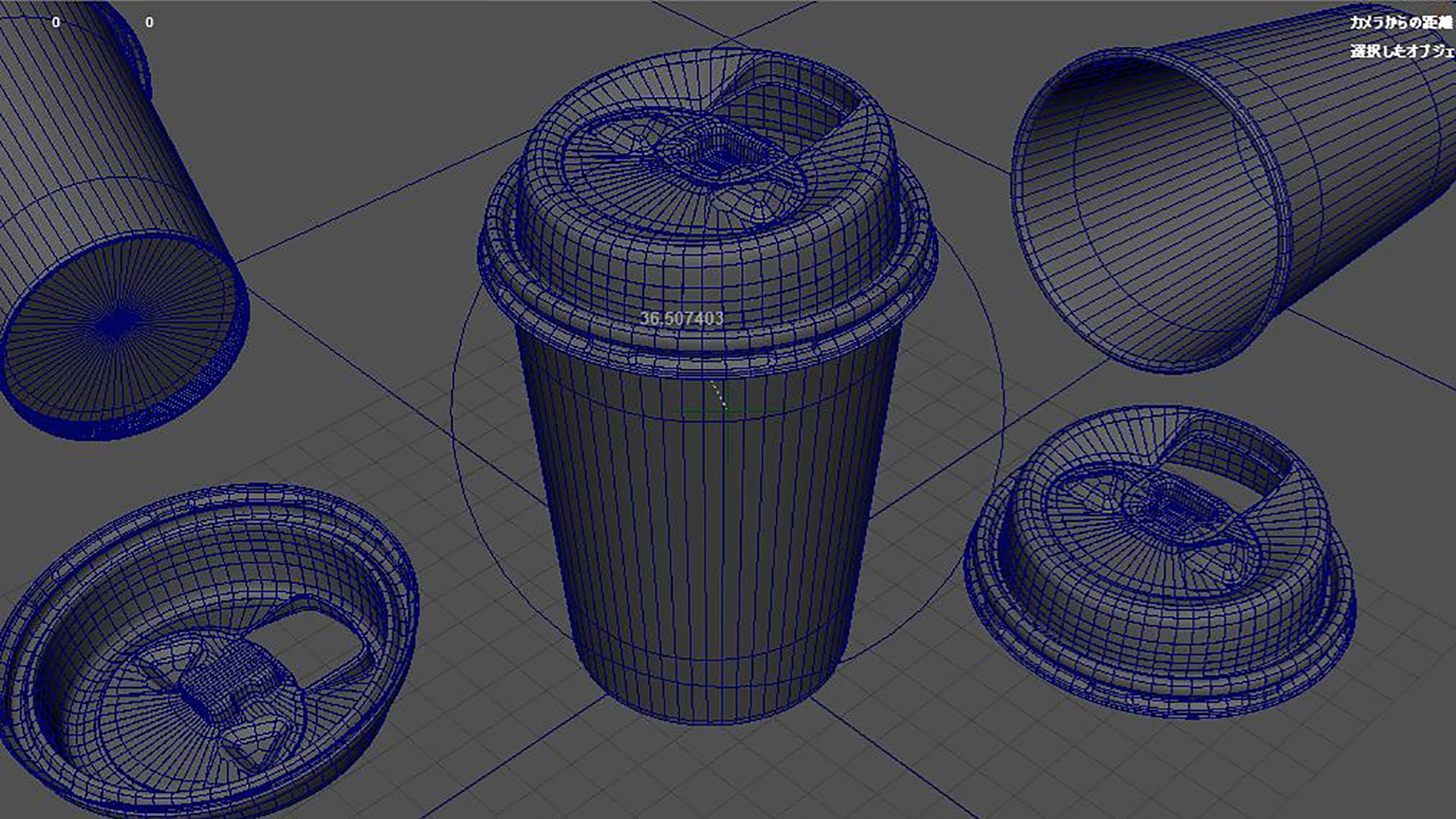1456x819 pixels.
Task: Click the カメラからの距離 HUD label
Action: [1401, 23]
